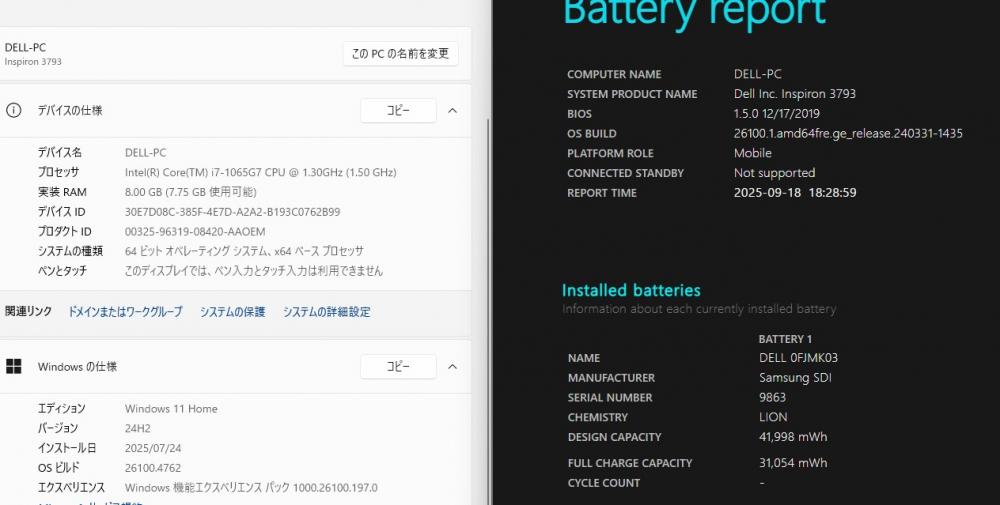The image size is (1000, 505).
Task: Copy the Windows specifications
Action: [398, 367]
